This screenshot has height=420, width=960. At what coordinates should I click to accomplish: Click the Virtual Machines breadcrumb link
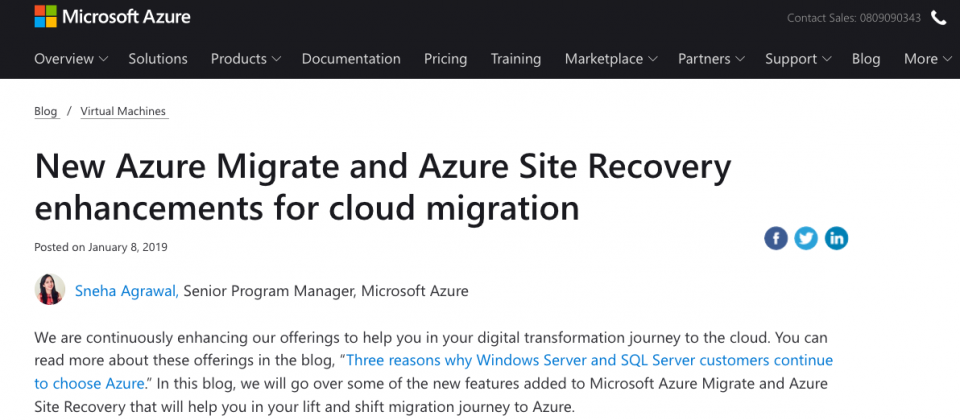(x=123, y=111)
